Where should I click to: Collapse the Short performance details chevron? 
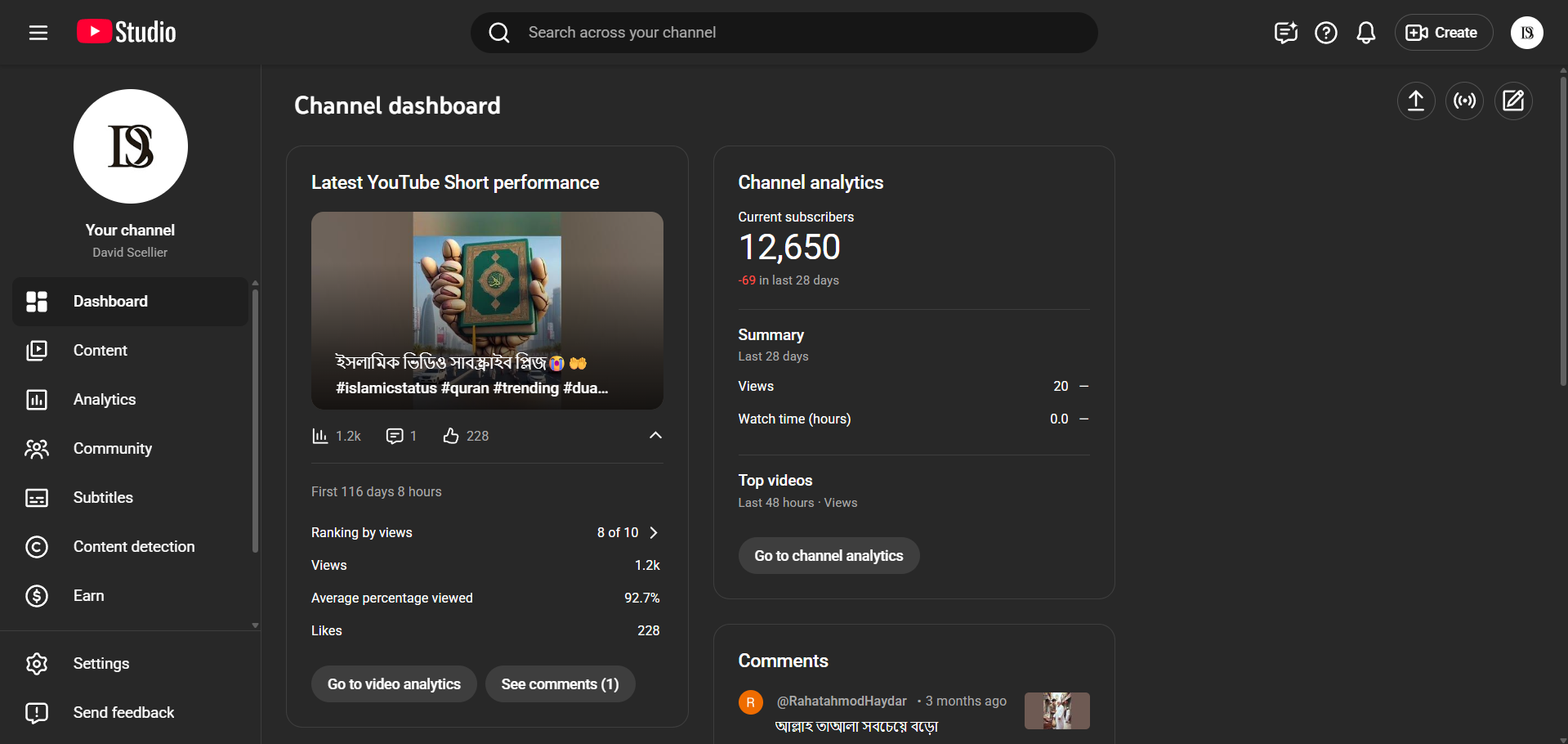coord(655,436)
